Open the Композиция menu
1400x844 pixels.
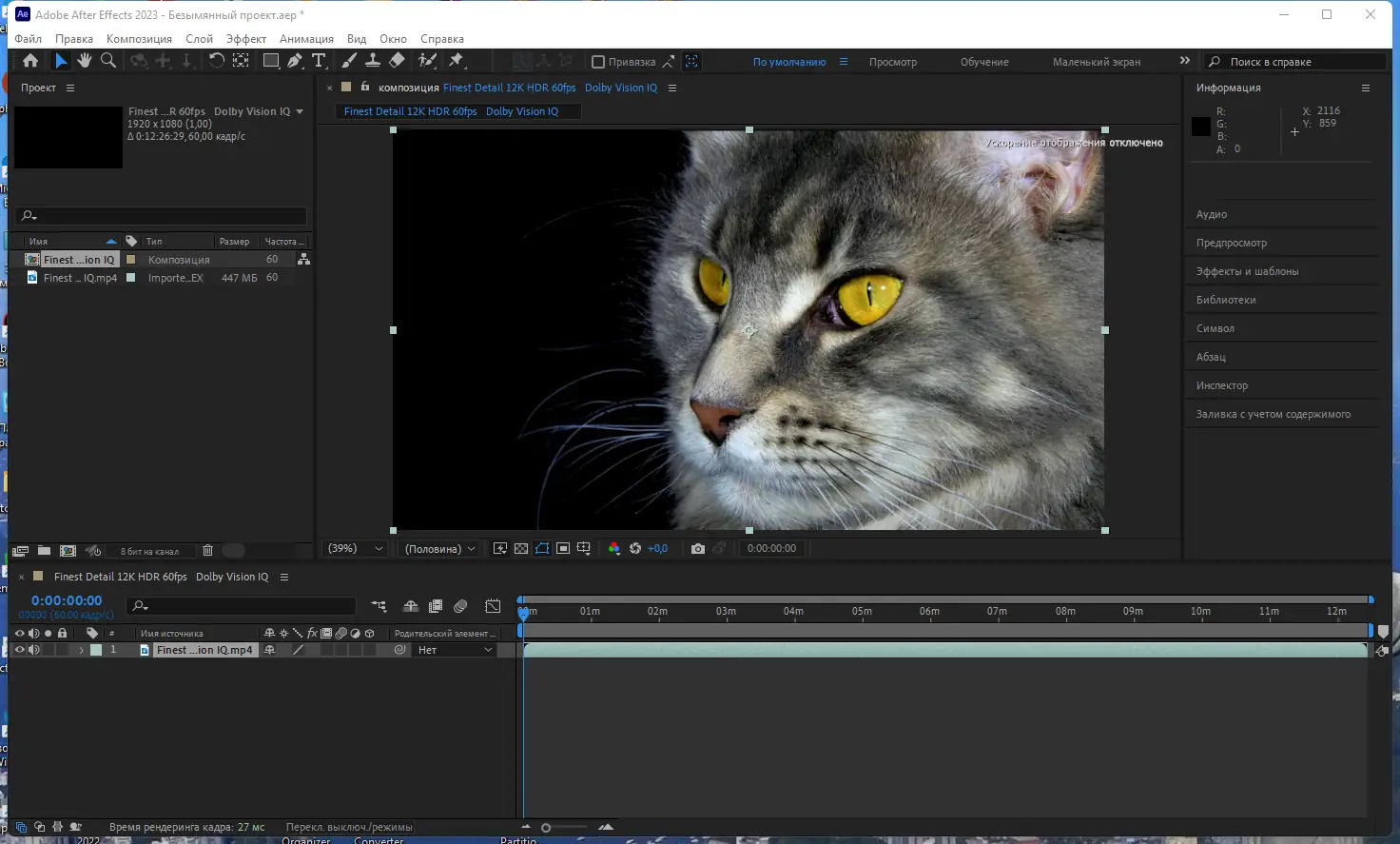139,39
